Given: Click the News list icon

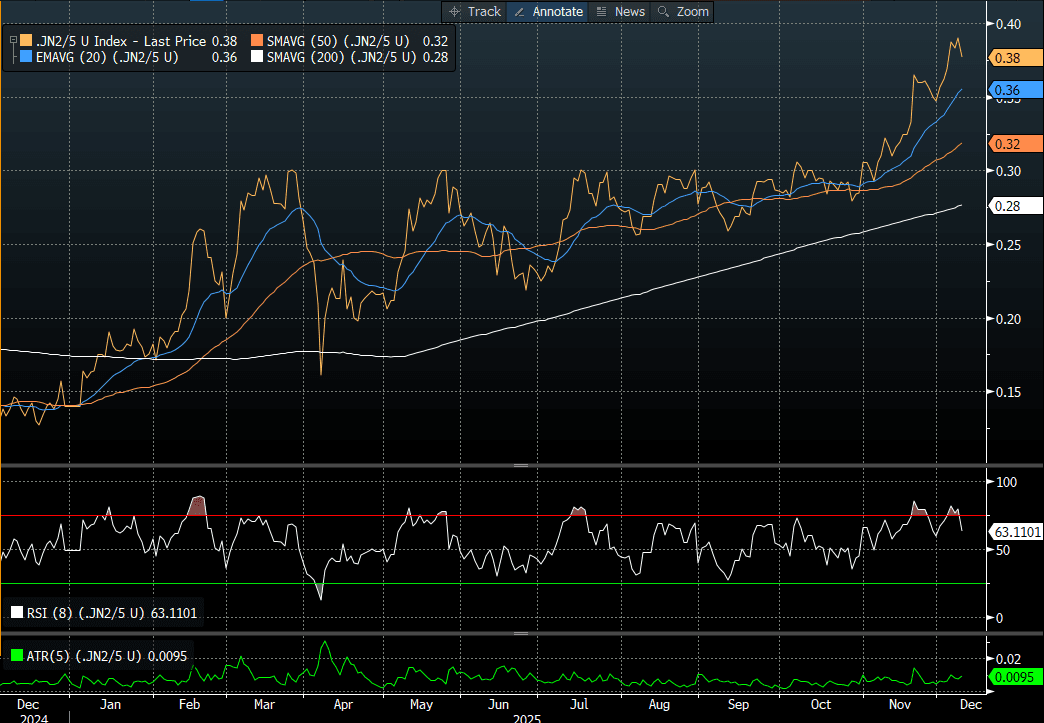Looking at the screenshot, I should (601, 11).
